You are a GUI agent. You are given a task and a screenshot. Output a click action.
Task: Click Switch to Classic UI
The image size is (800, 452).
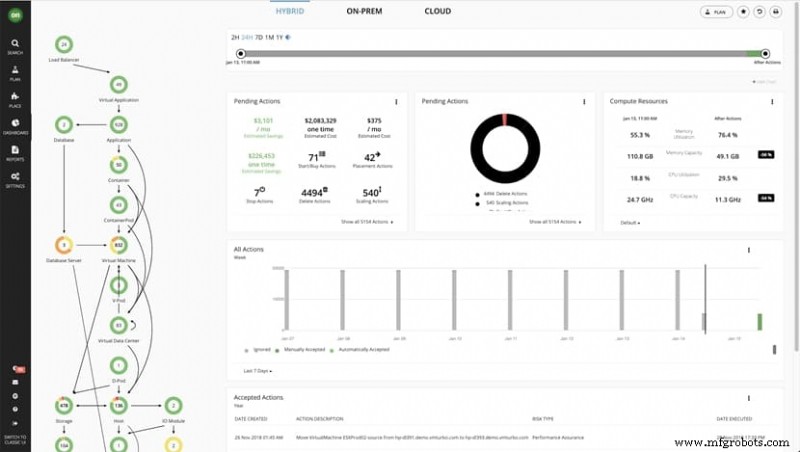click(15, 440)
